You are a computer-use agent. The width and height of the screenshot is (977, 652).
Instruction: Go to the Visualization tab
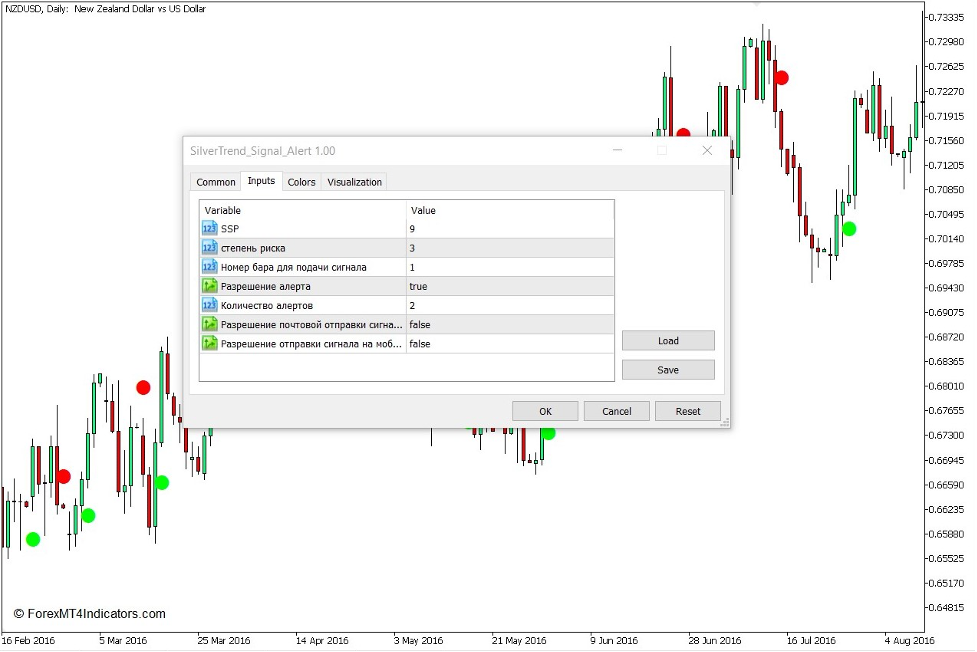click(355, 182)
